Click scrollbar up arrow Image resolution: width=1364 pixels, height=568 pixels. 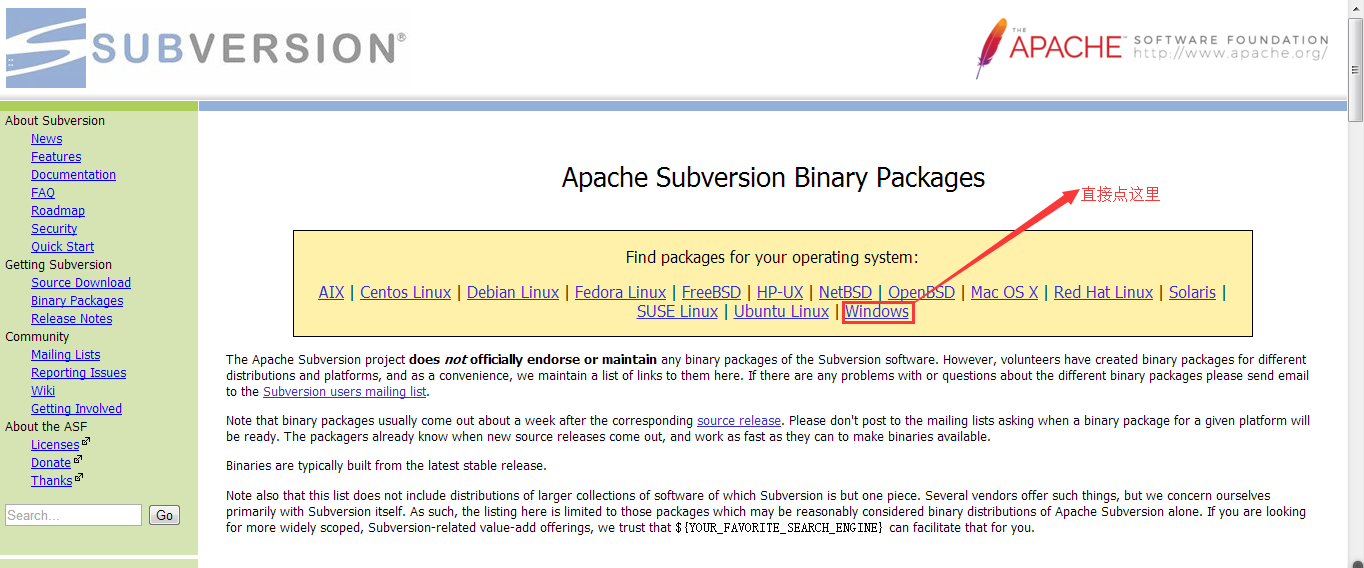coord(1355,8)
